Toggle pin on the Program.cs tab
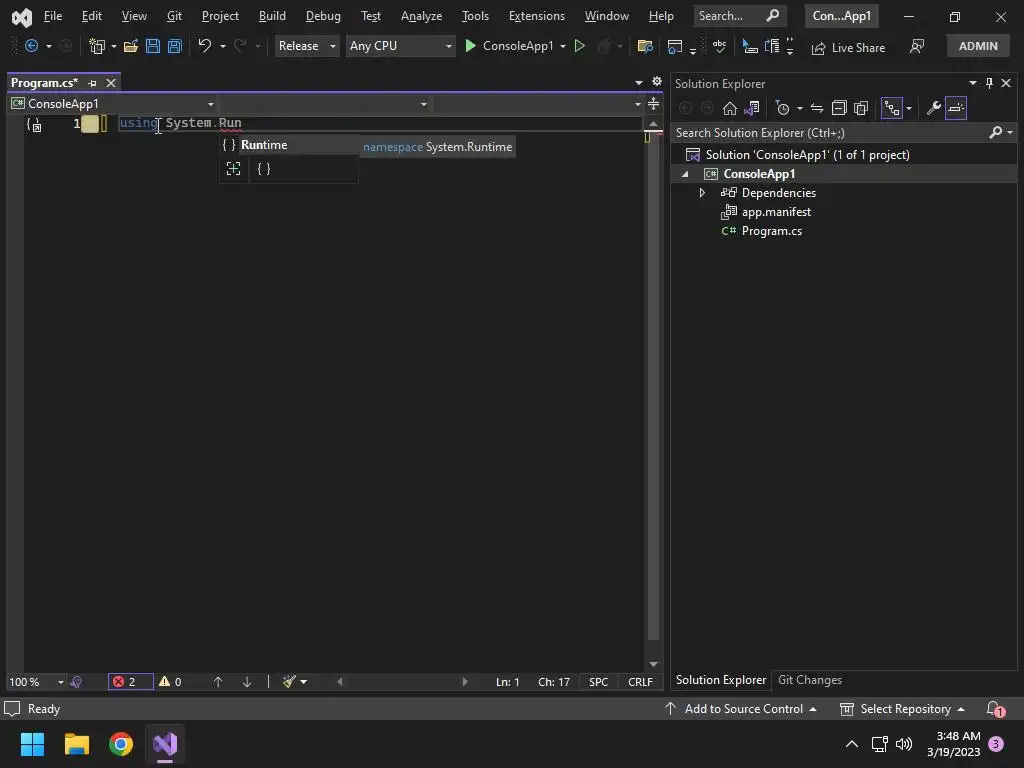Image resolution: width=1024 pixels, height=768 pixels. click(x=92, y=83)
